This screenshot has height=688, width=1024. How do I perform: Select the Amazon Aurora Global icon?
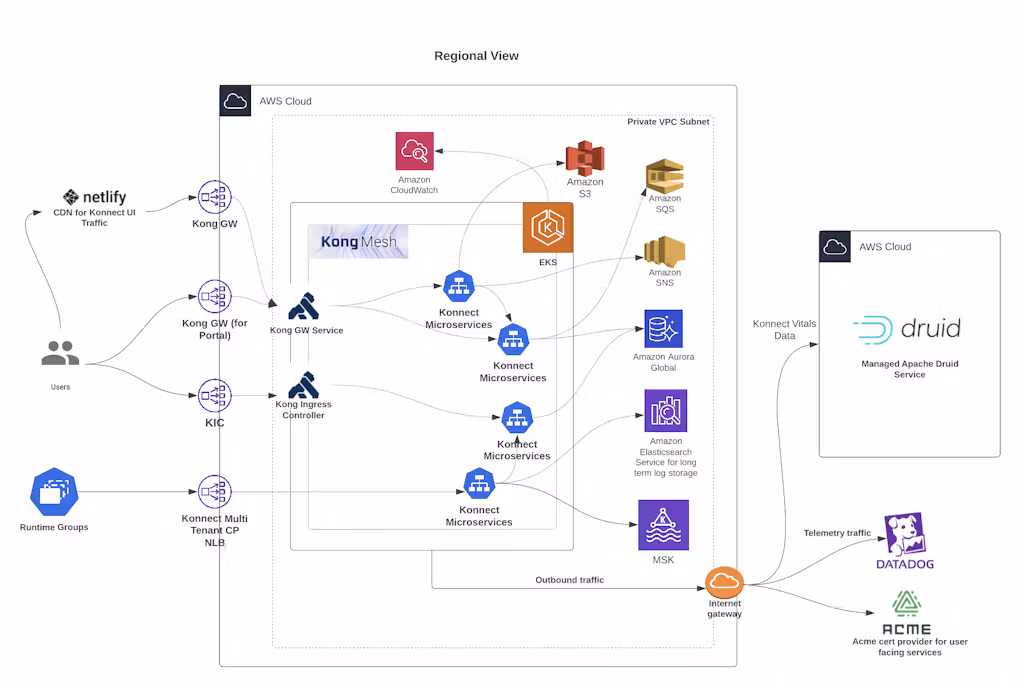tap(663, 329)
